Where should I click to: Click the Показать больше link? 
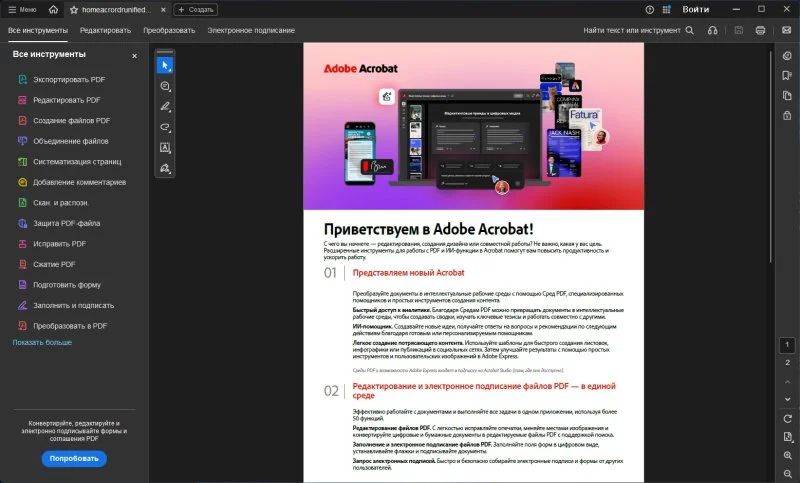(x=42, y=342)
